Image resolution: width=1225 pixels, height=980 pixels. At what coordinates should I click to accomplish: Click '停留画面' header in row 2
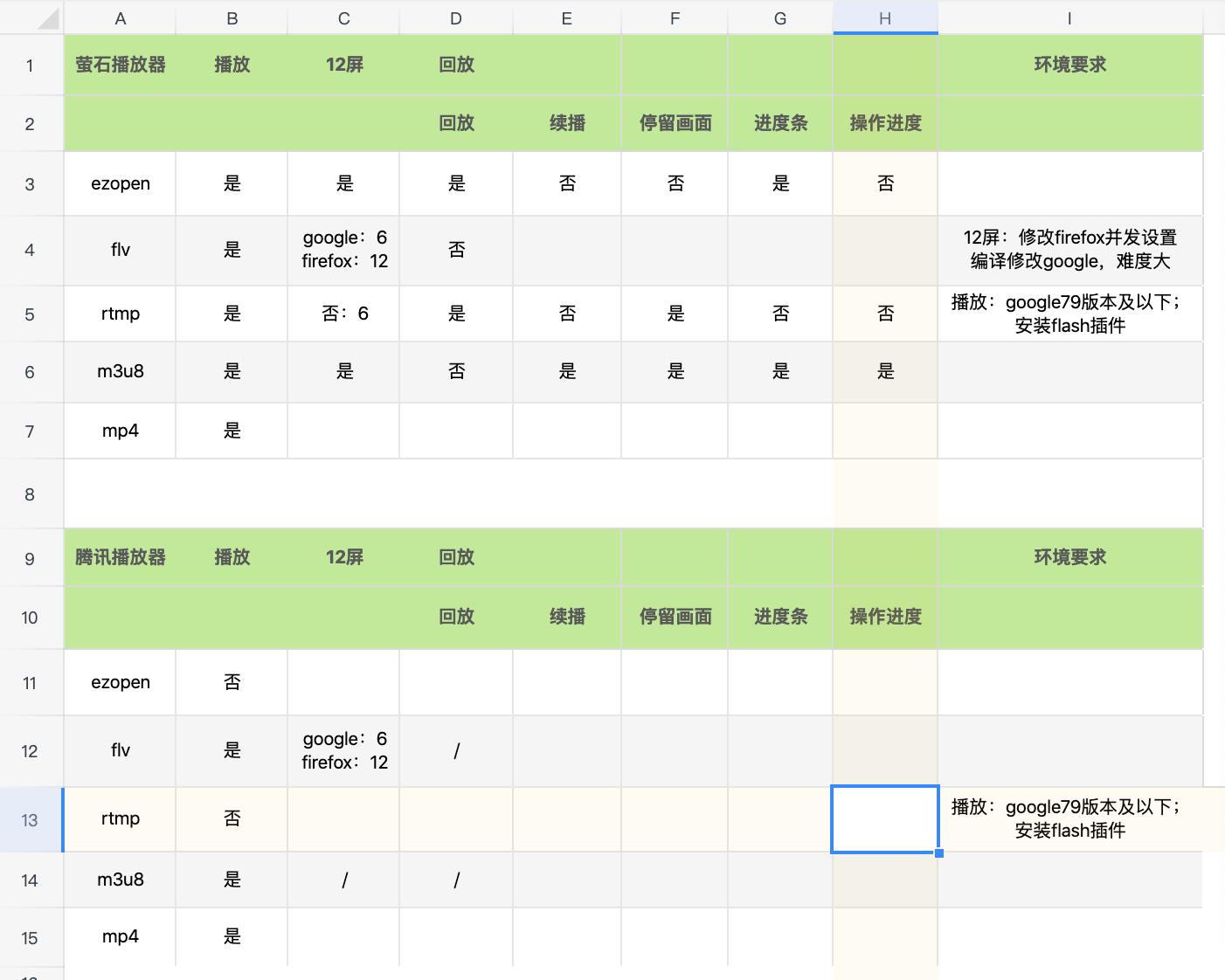675,123
